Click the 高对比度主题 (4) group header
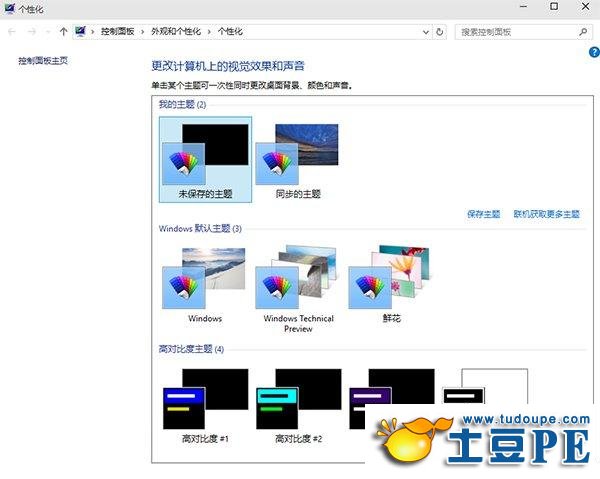Viewport: 600px width, 479px height. [191, 349]
